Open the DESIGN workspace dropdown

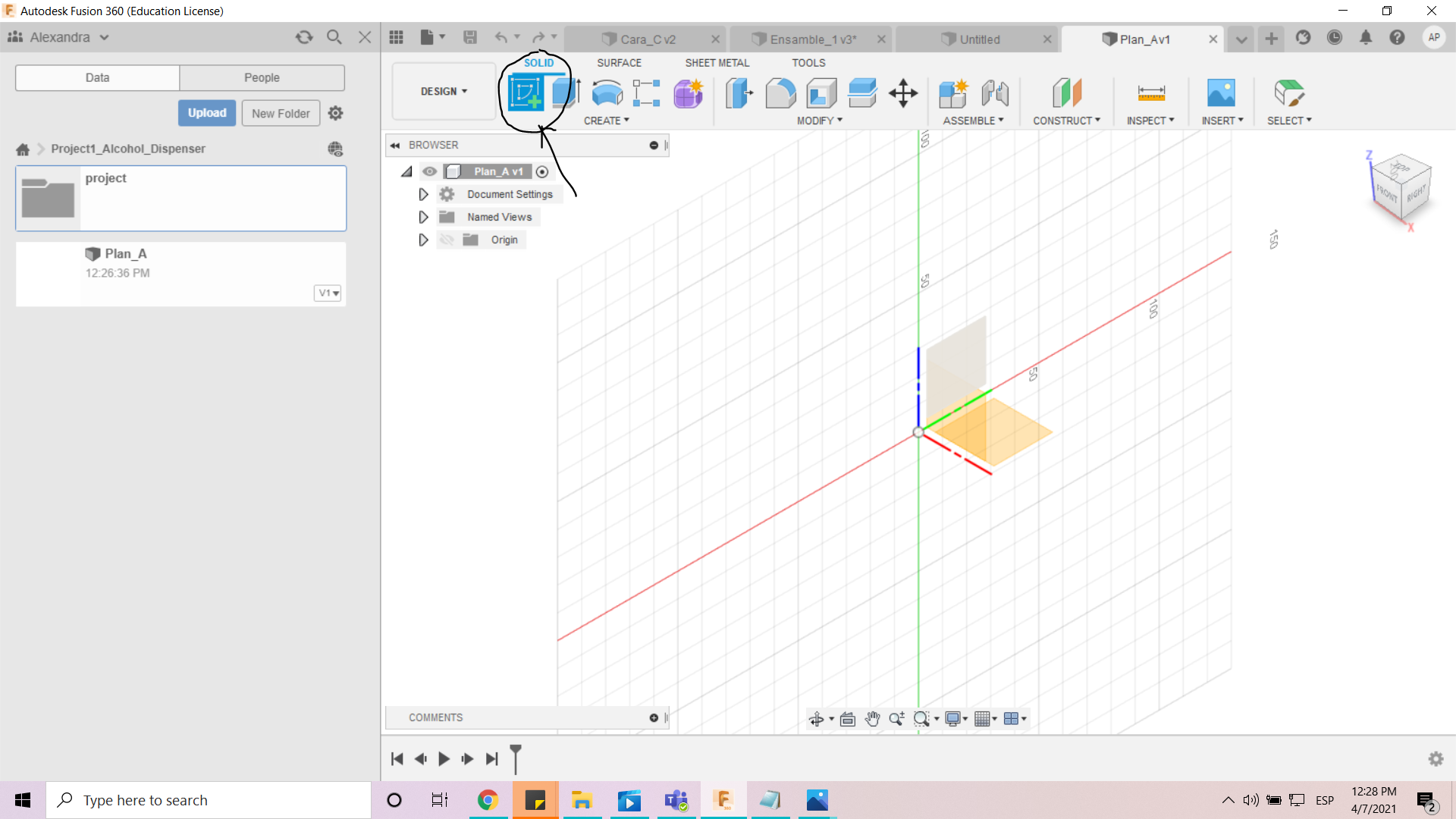point(444,91)
